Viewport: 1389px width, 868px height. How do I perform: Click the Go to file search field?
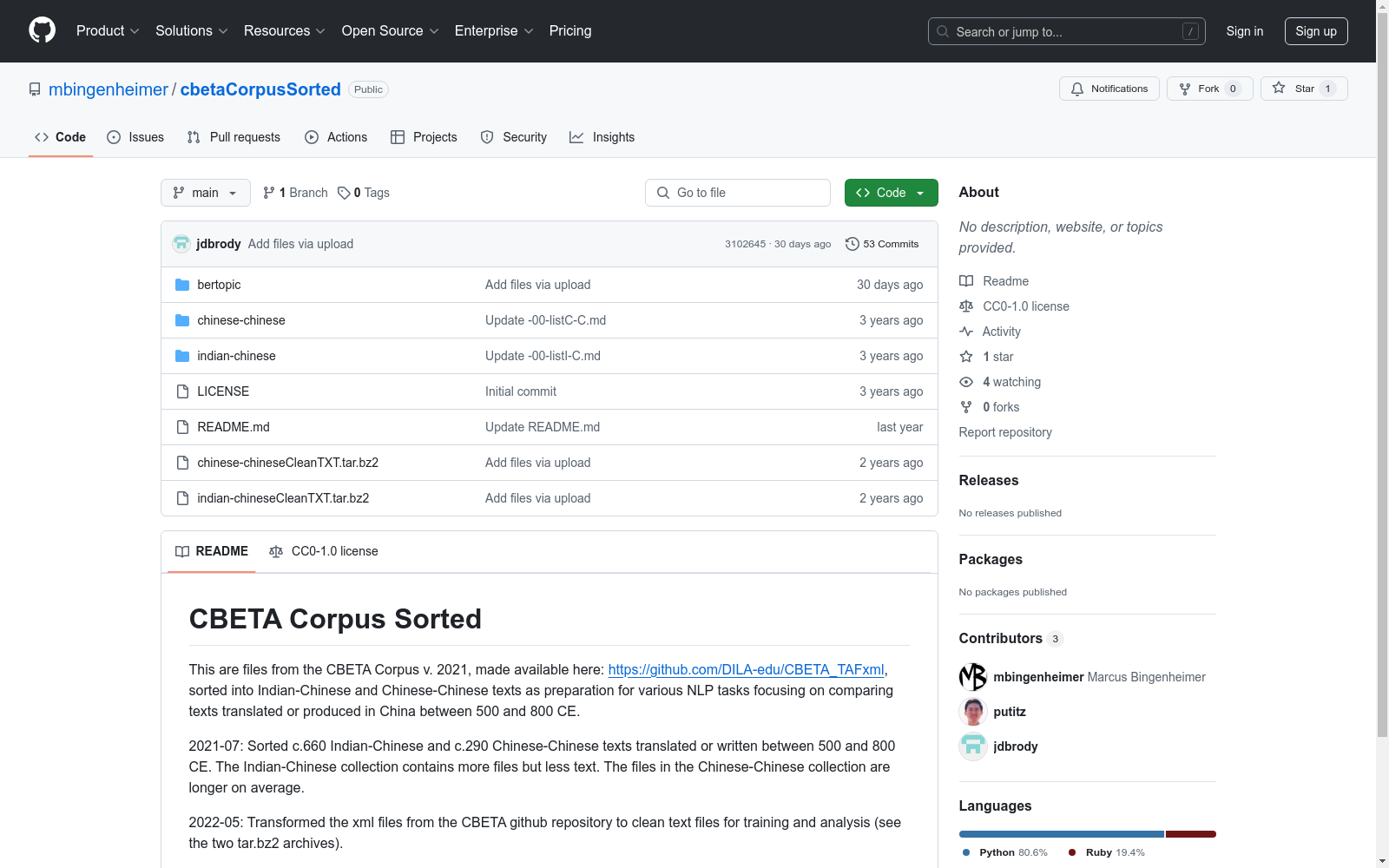click(738, 193)
